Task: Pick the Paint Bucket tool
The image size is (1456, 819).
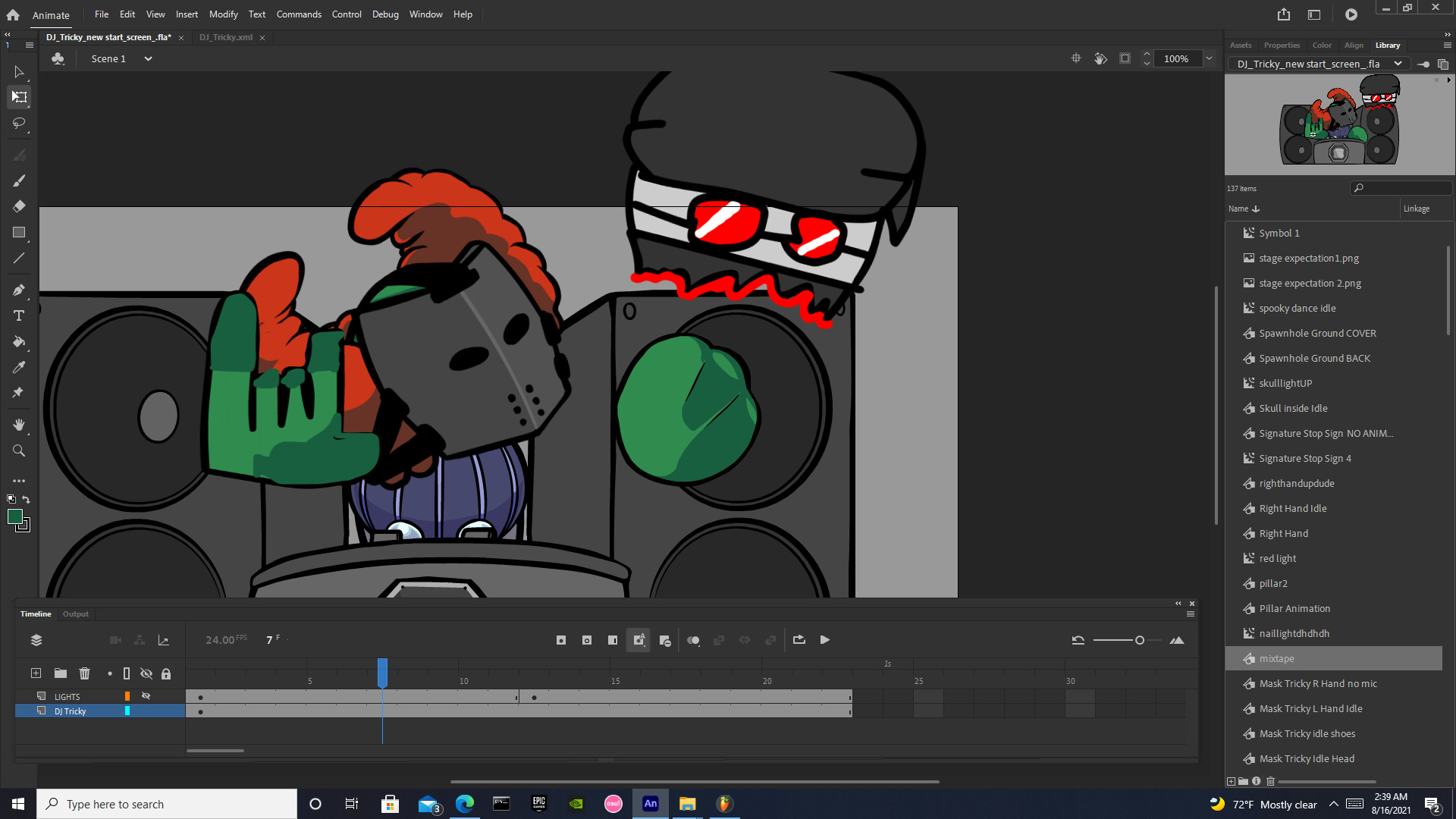Action: (19, 342)
